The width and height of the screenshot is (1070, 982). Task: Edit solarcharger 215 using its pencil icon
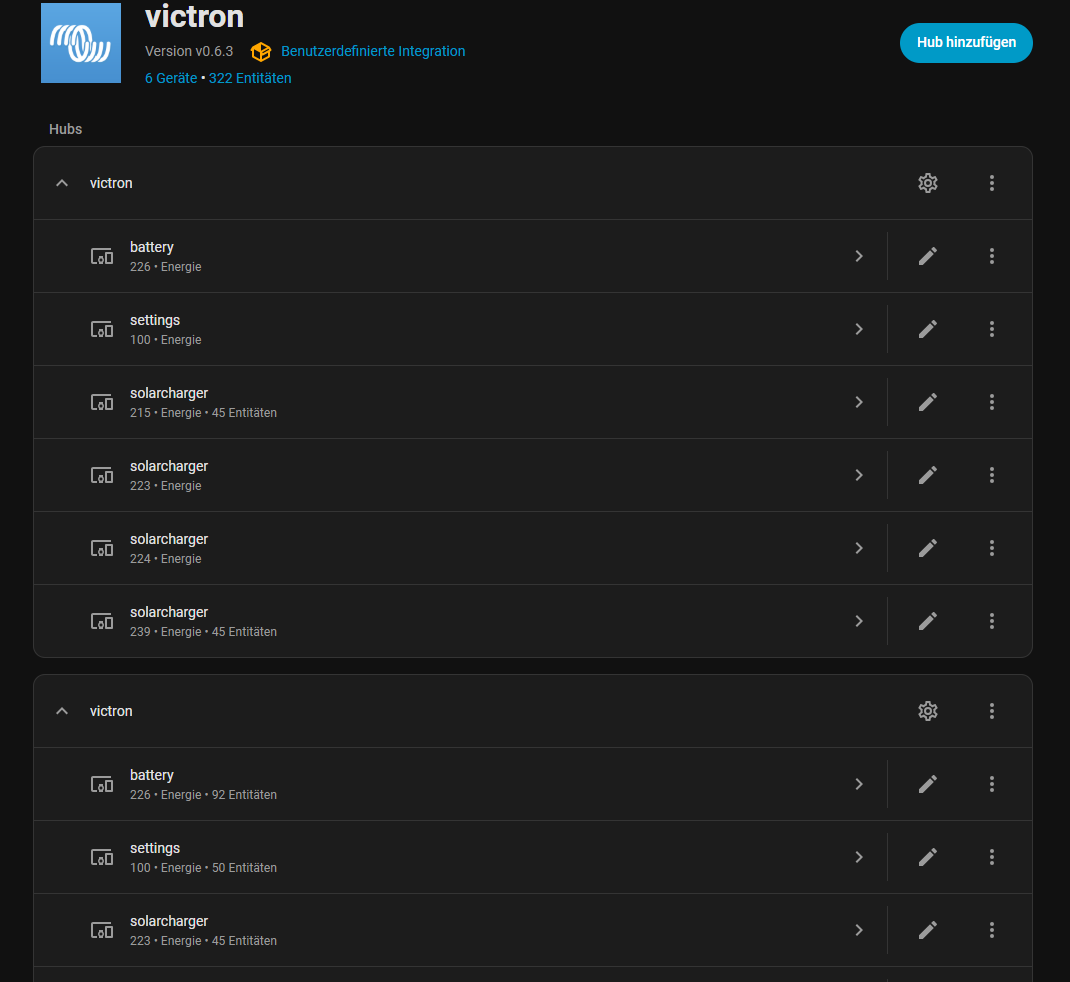click(x=927, y=402)
